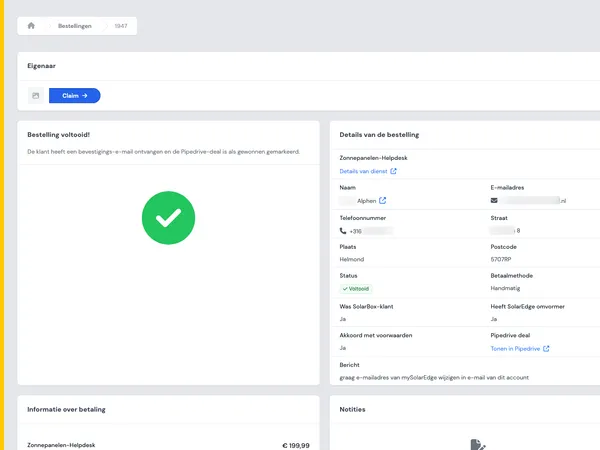Screen dimensions: 600x450
Task: Open Tonen in Pipedrive link
Action: (x=515, y=349)
